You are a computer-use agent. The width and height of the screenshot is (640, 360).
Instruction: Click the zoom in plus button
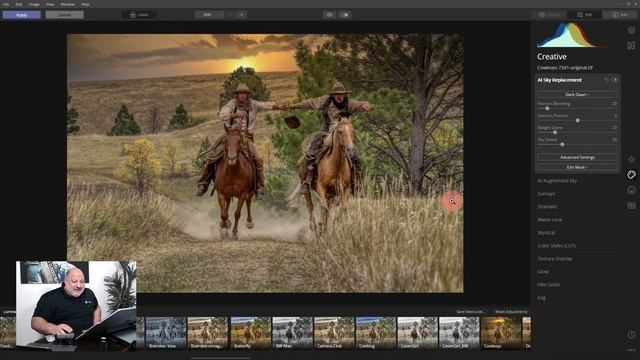(x=242, y=15)
